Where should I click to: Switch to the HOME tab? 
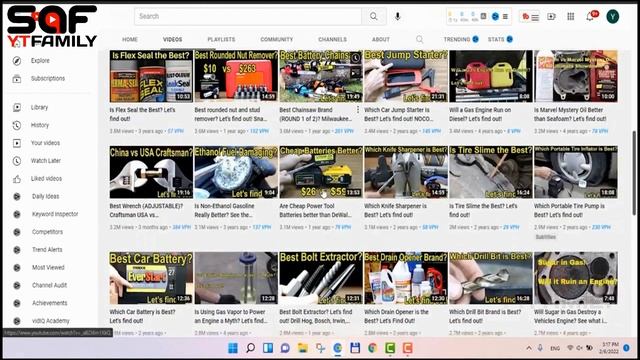[130, 39]
